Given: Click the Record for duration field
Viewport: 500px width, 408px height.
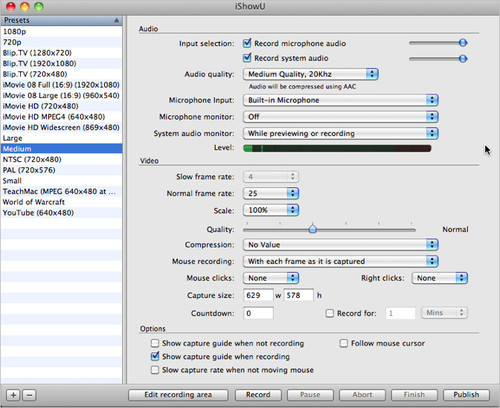Looking at the screenshot, I should pyautogui.click(x=400, y=313).
